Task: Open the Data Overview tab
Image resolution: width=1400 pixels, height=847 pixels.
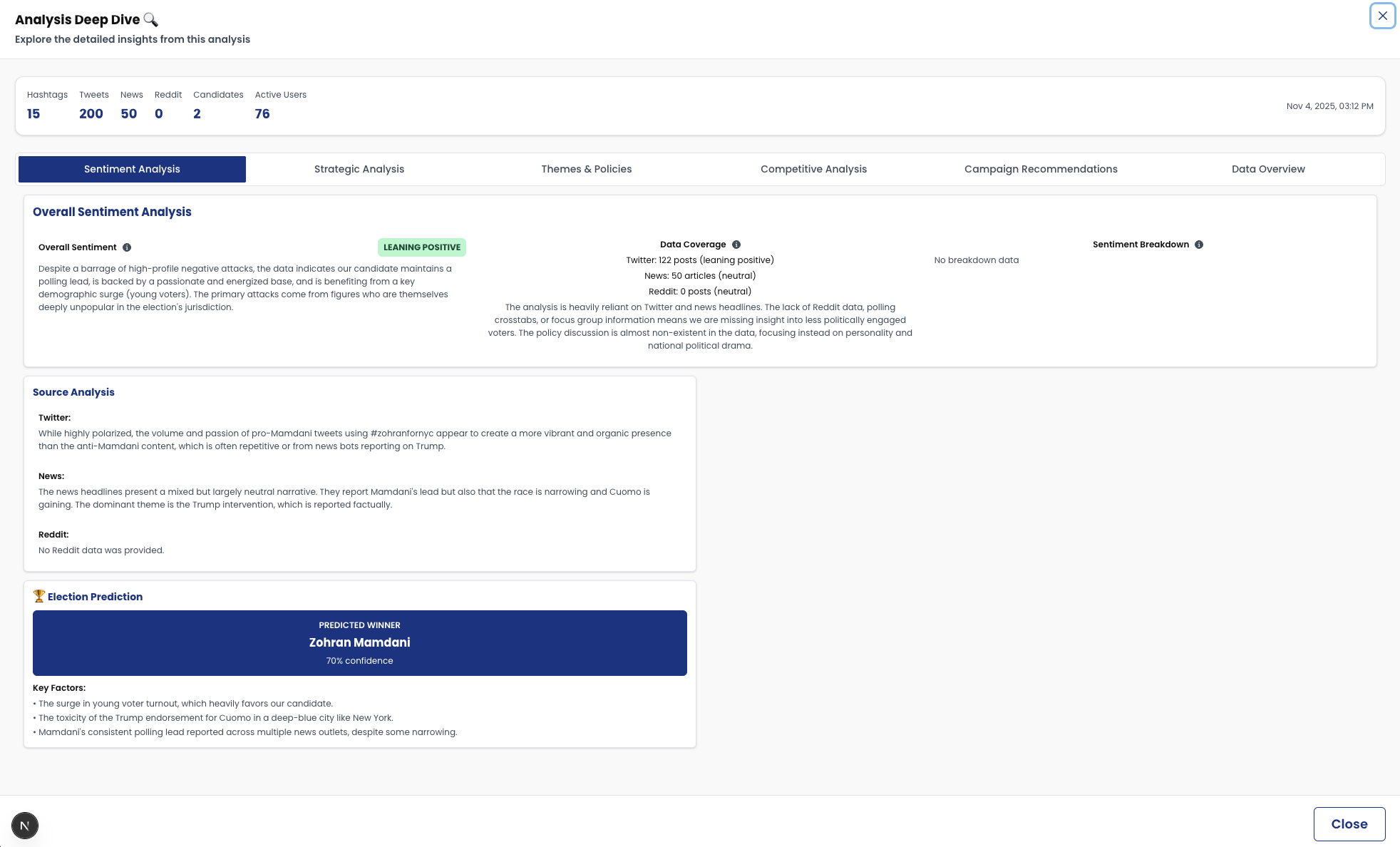Action: pos(1268,169)
